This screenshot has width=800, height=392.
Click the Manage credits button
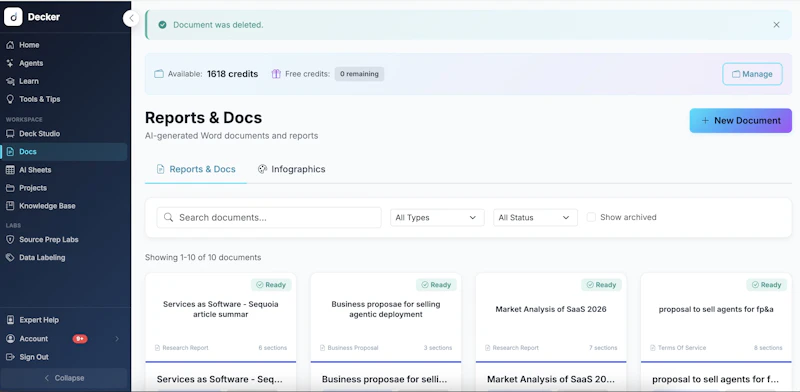pos(752,74)
